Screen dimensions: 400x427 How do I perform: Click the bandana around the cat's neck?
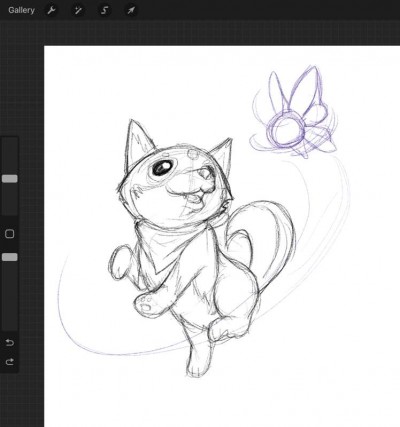173,243
